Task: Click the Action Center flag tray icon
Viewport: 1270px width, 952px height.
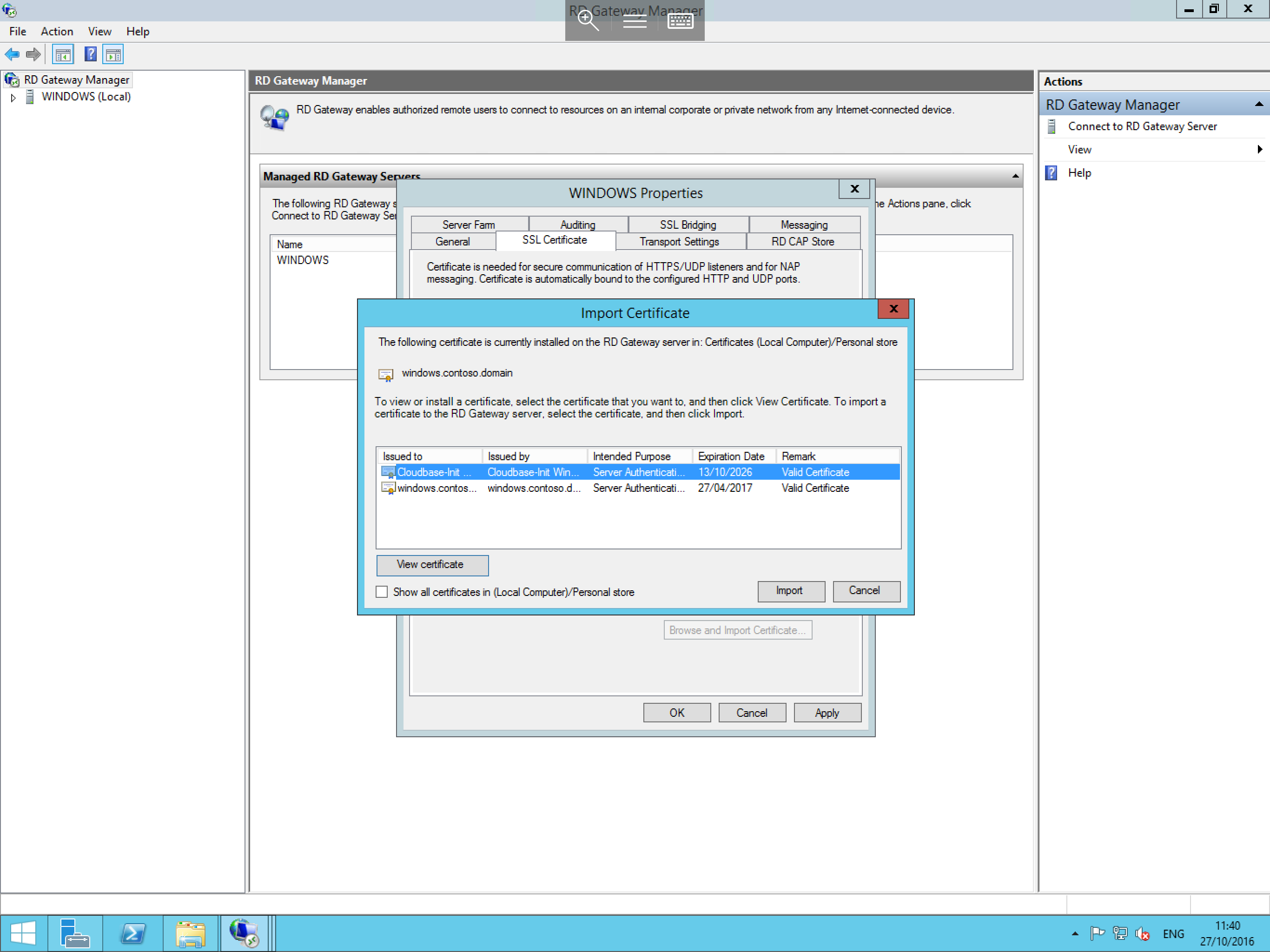Action: 1097,933
